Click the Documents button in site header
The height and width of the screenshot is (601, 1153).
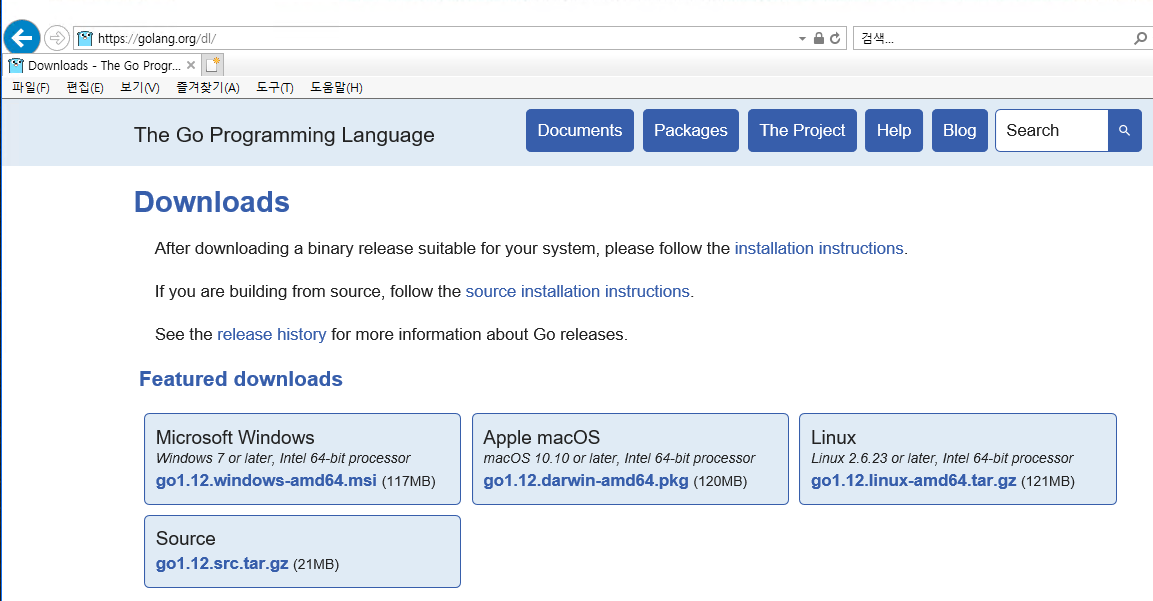(x=580, y=131)
